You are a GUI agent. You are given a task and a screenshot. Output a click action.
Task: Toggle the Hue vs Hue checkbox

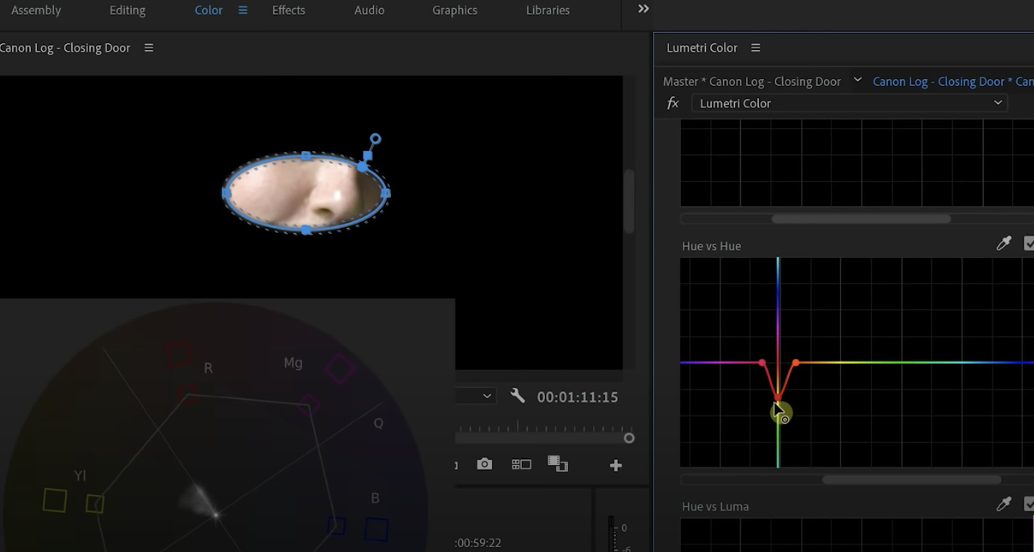click(x=1029, y=244)
